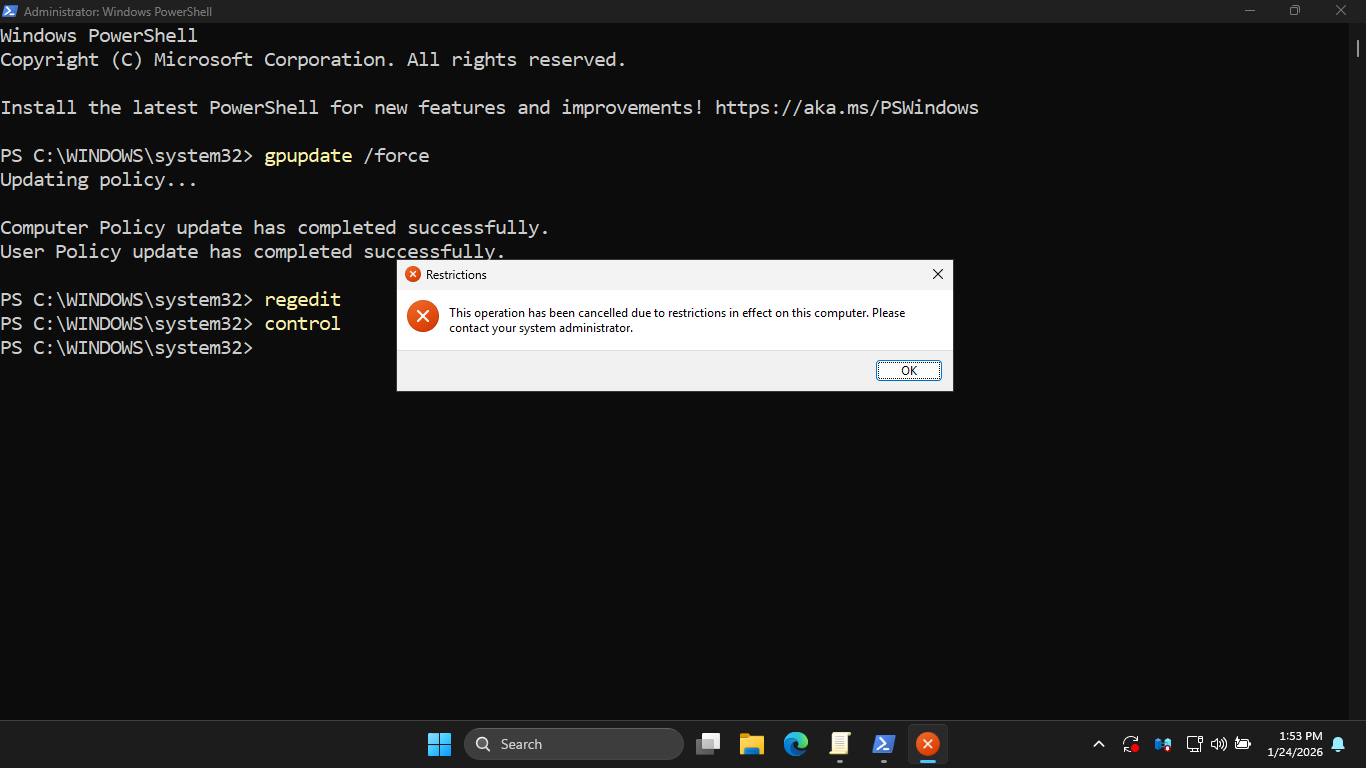Launch File Explorer from the taskbar

[752, 744]
